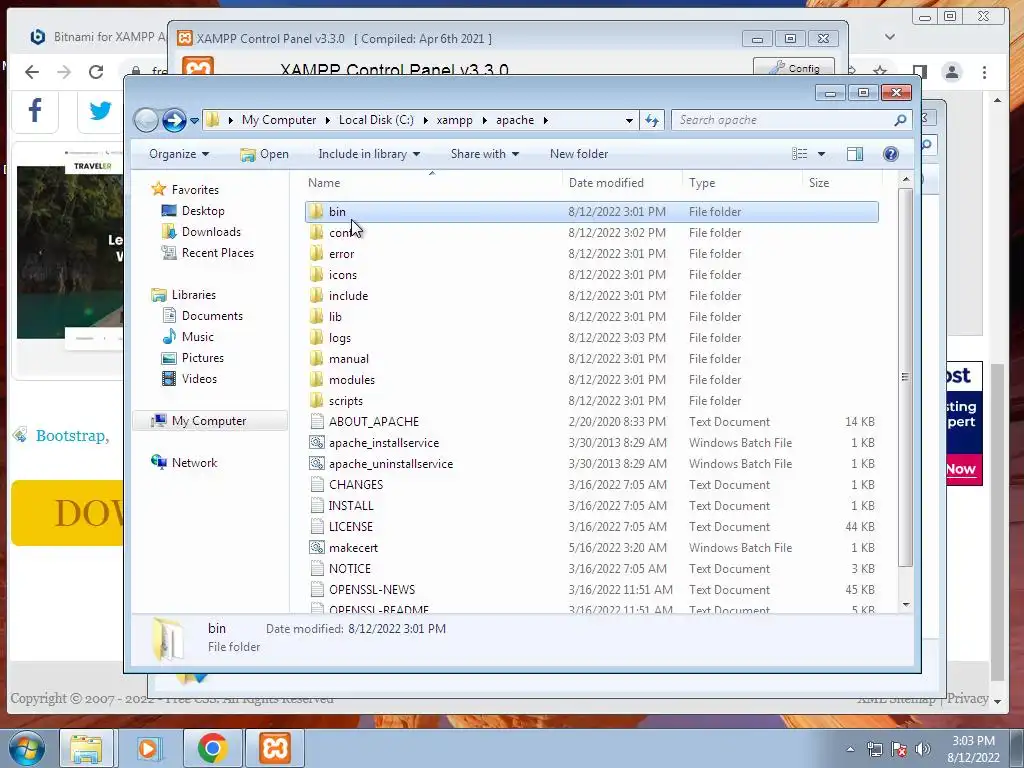Screen dimensions: 1024x768
Task: Expand address bar history dropdown
Action: point(629,120)
